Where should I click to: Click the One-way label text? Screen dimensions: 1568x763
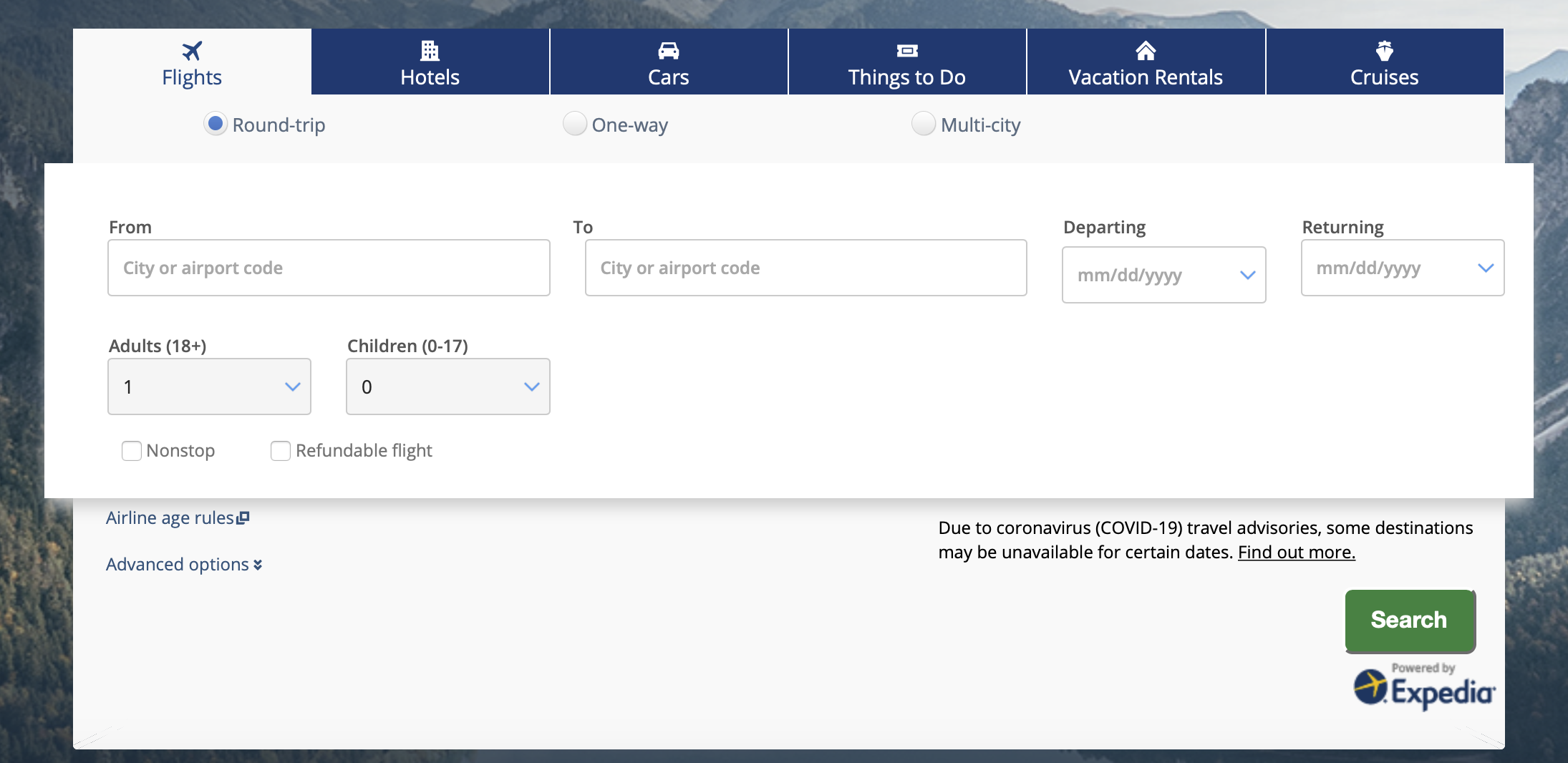pos(630,125)
